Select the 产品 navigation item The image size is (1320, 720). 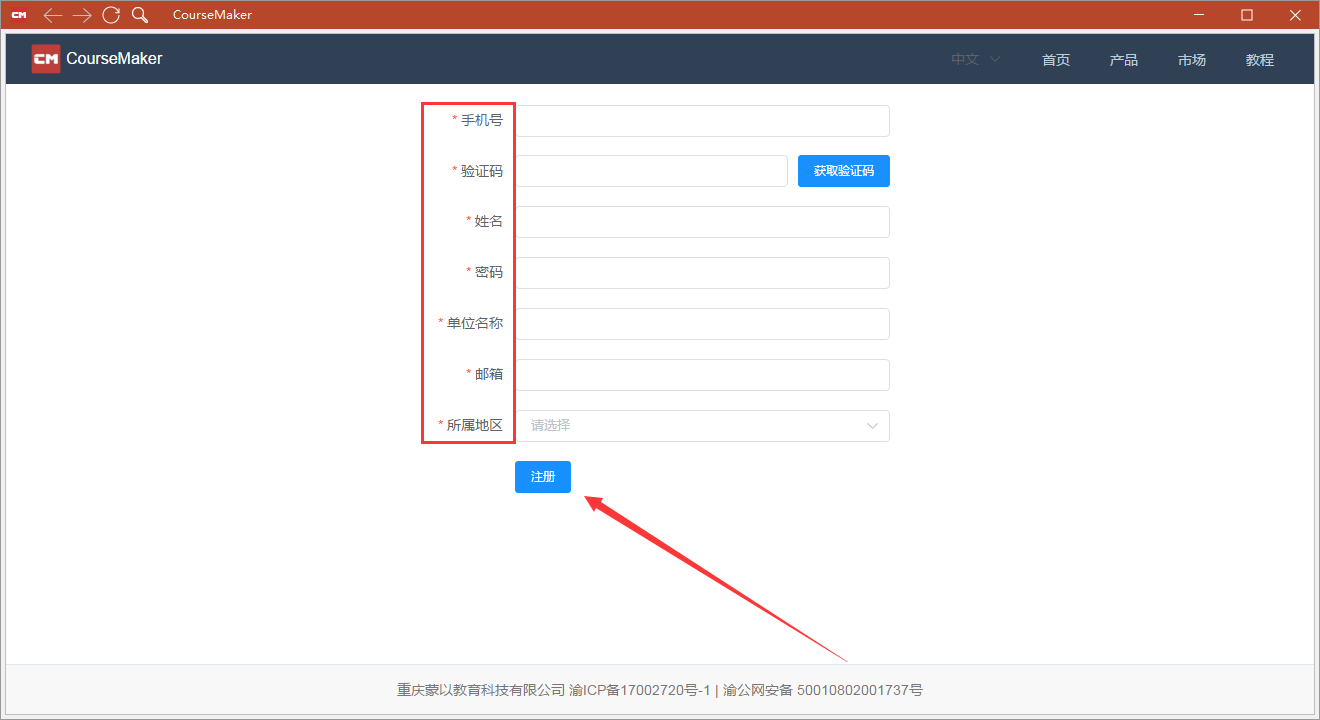(1123, 59)
